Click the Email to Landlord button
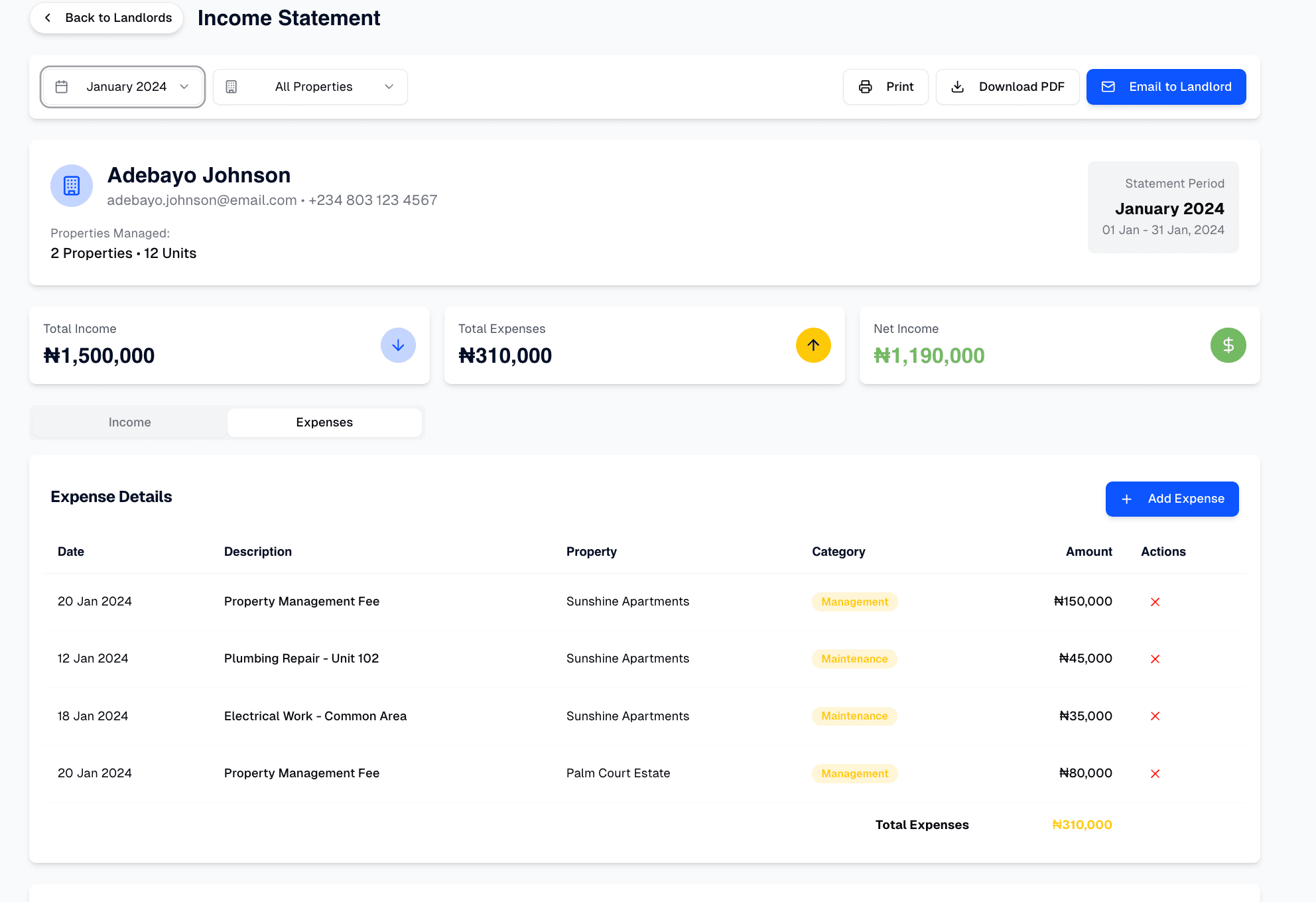This screenshot has height=902, width=1316. 1166,86
